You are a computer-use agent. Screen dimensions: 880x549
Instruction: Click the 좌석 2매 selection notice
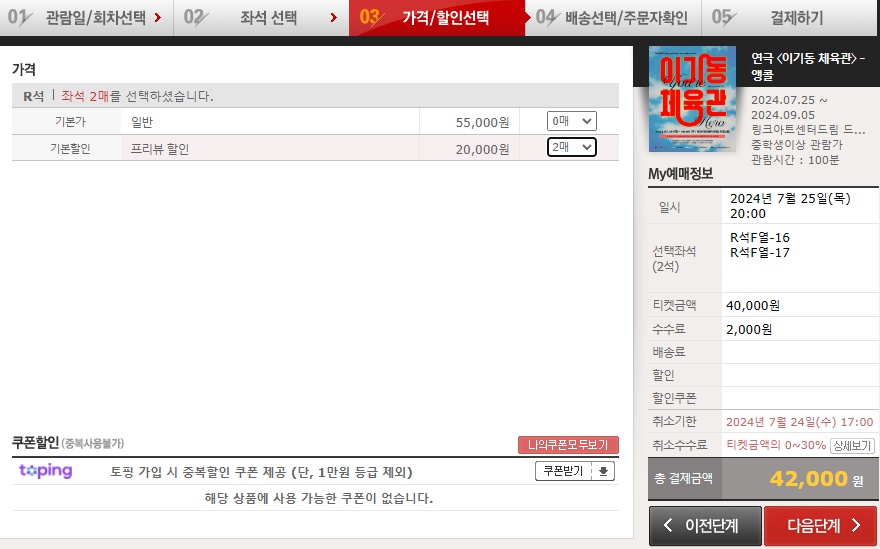pos(137,96)
